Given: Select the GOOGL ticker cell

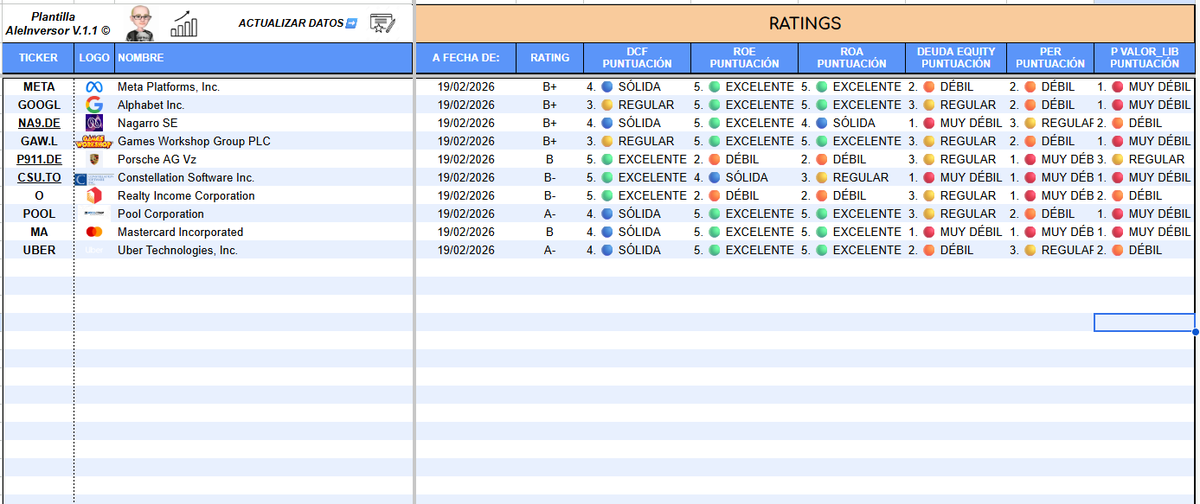Looking at the screenshot, I should pos(38,105).
